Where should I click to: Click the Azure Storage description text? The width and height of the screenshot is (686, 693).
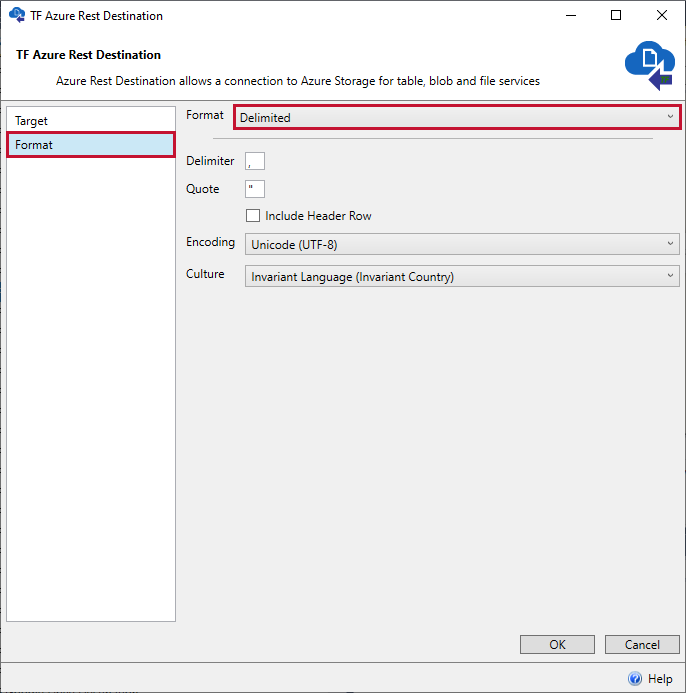(298, 81)
